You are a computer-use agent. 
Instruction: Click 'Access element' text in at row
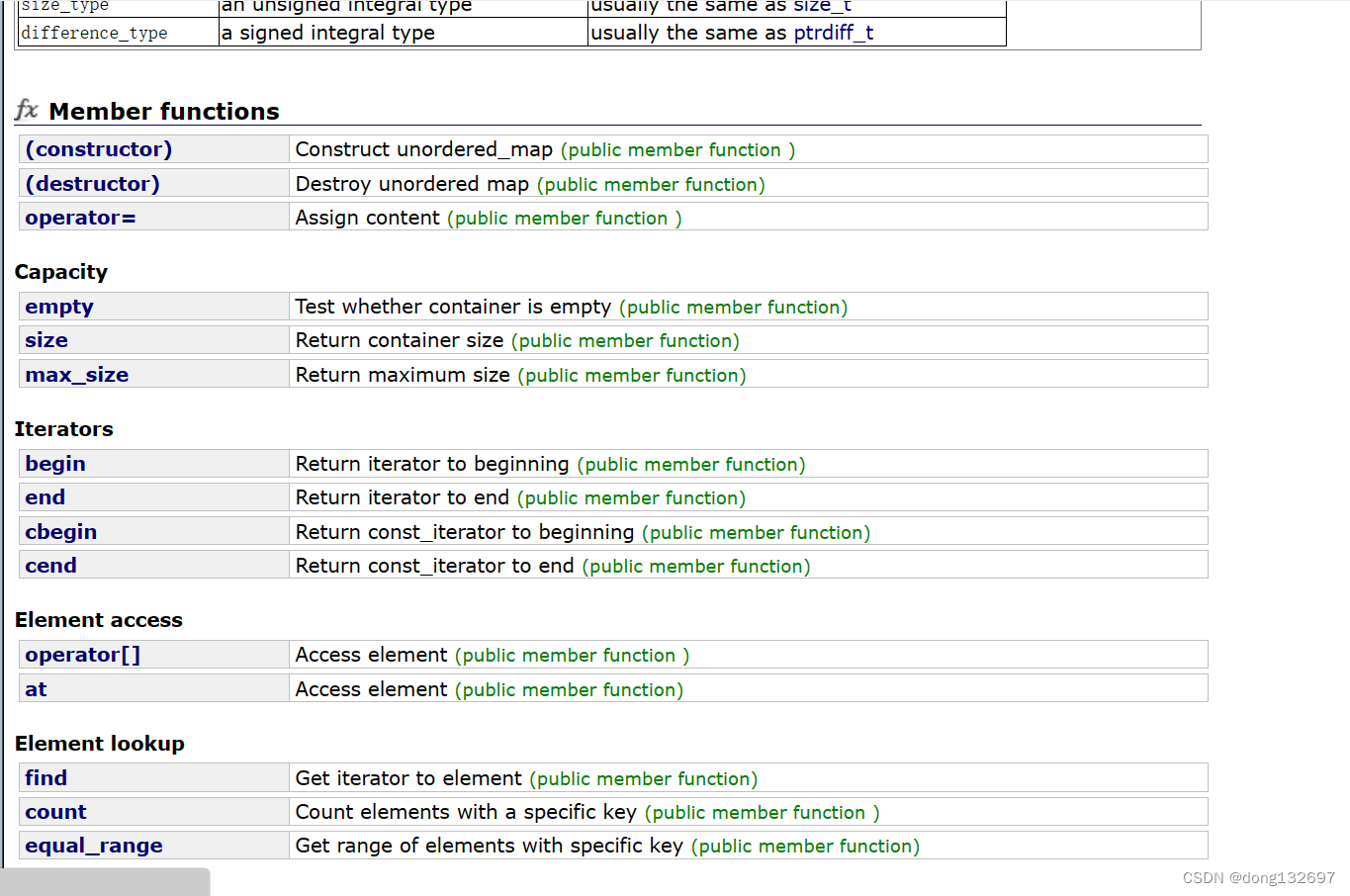pos(372,689)
